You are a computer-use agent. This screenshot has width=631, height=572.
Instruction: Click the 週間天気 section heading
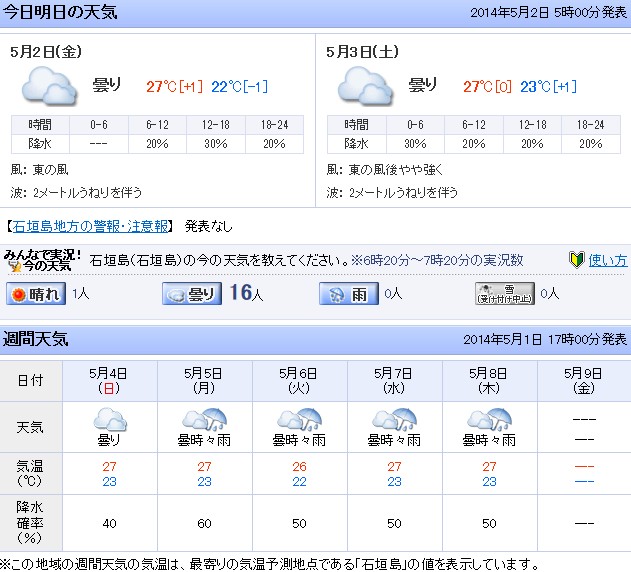(35, 339)
